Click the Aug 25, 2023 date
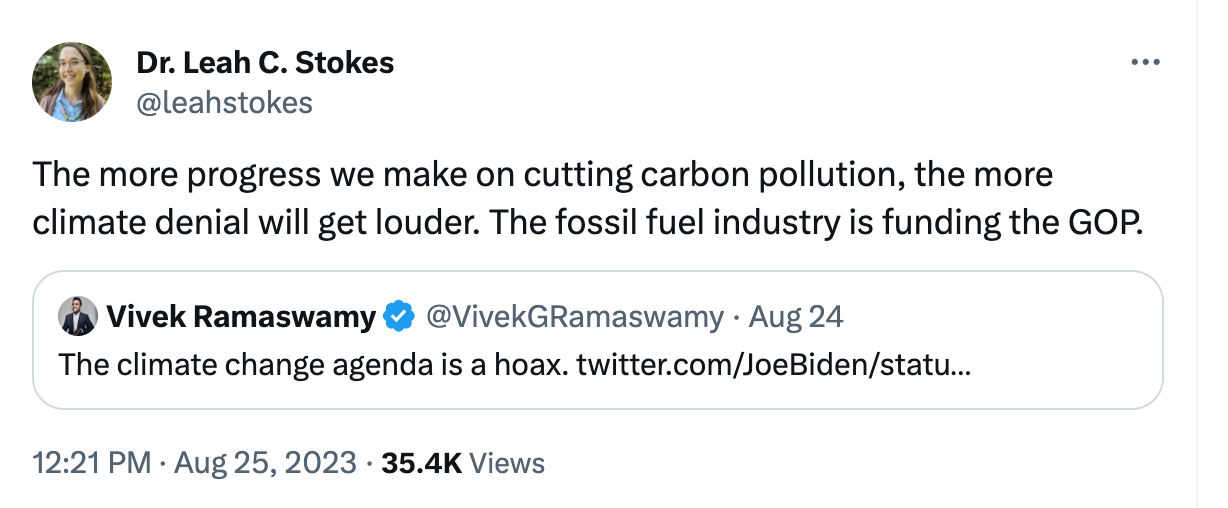The height and width of the screenshot is (508, 1228). [265, 463]
